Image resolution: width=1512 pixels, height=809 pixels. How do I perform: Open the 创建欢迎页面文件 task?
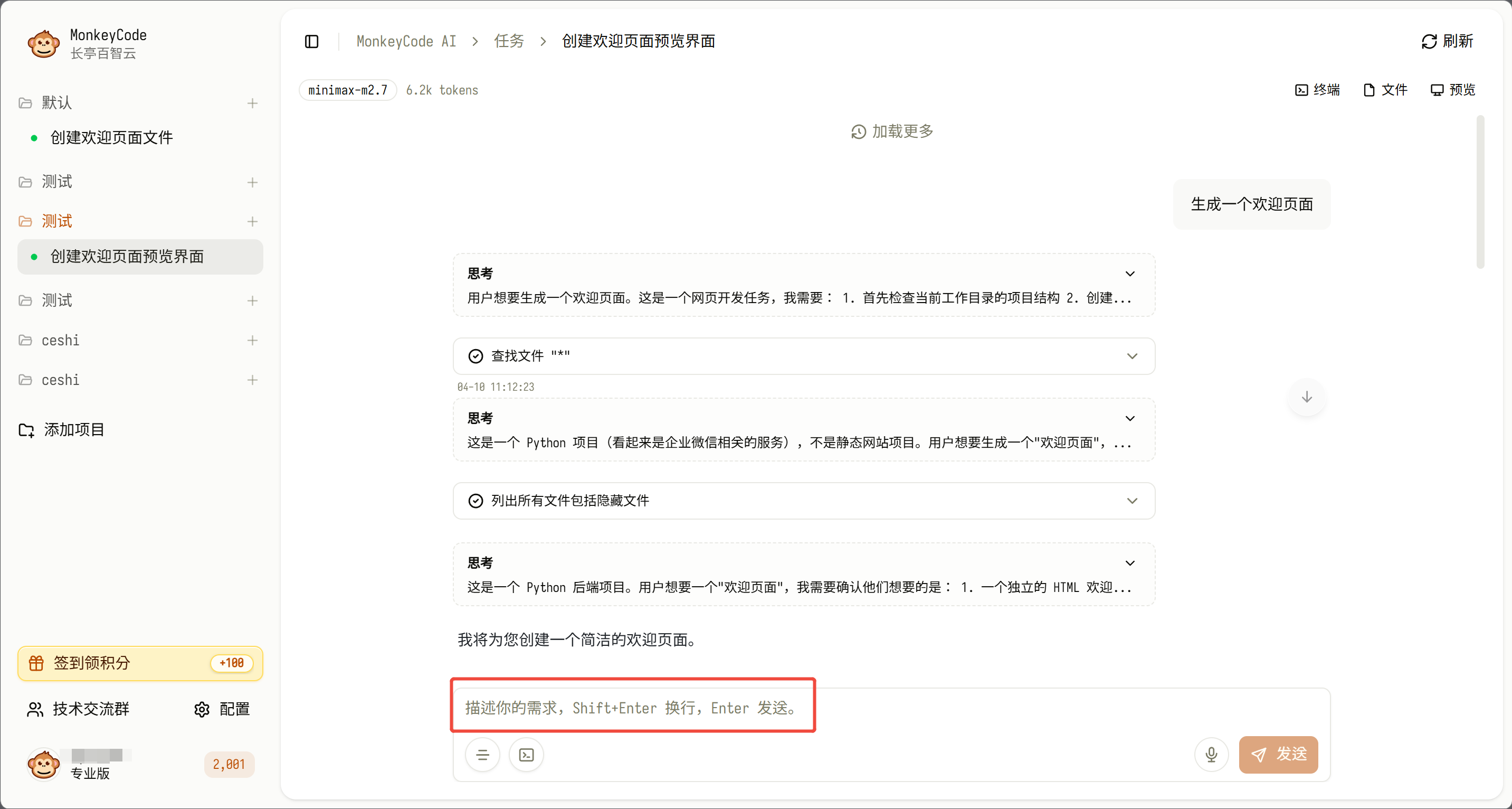point(111,137)
